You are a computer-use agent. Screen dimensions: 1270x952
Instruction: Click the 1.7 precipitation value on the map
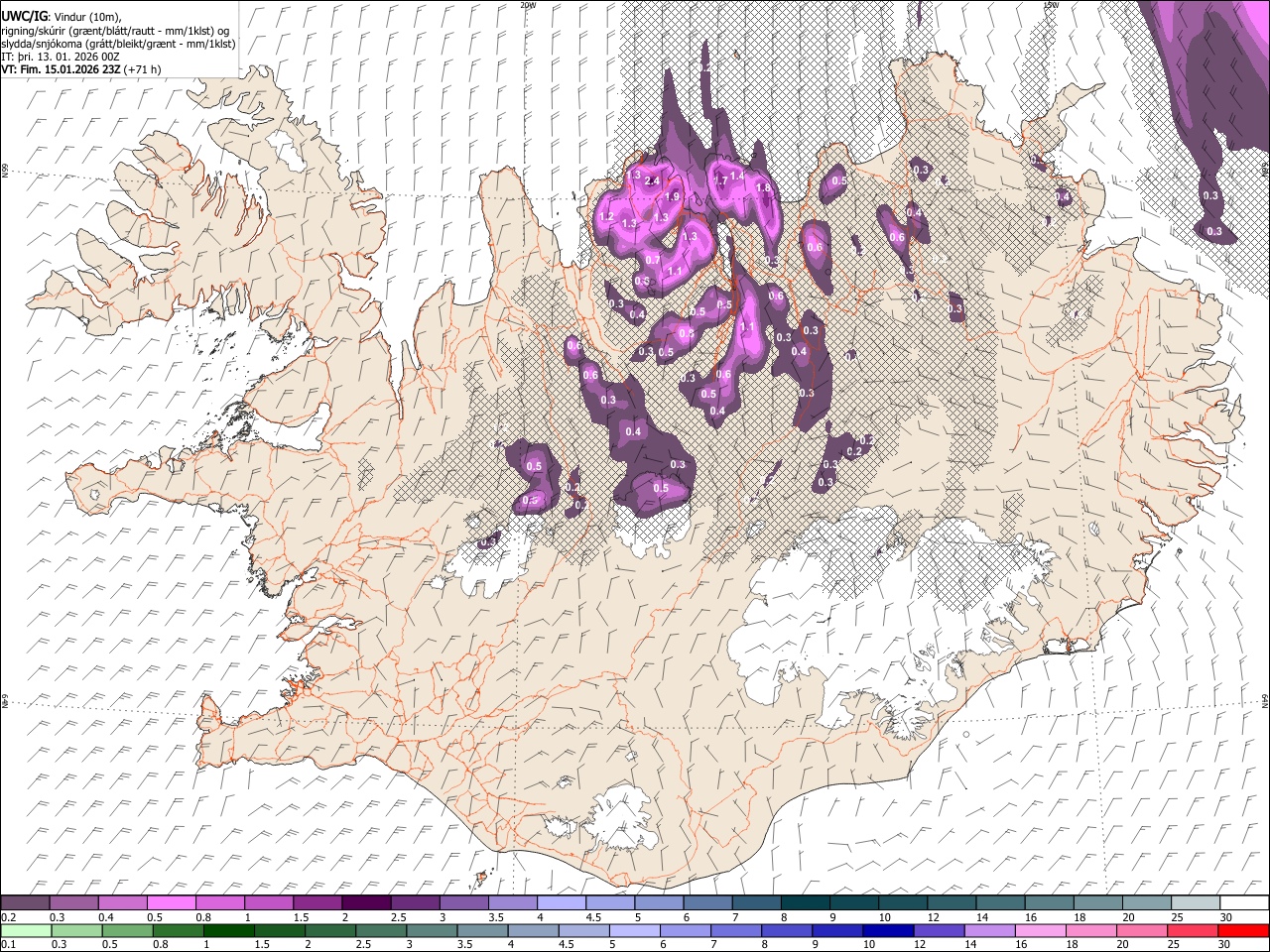[721, 181]
